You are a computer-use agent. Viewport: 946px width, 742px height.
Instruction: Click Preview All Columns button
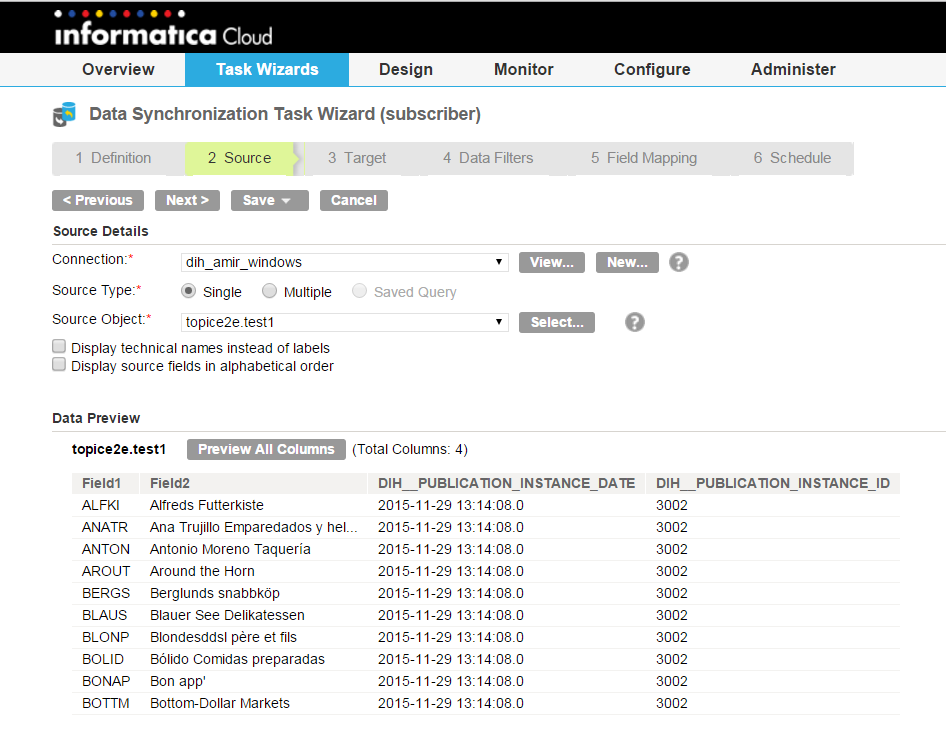click(266, 449)
